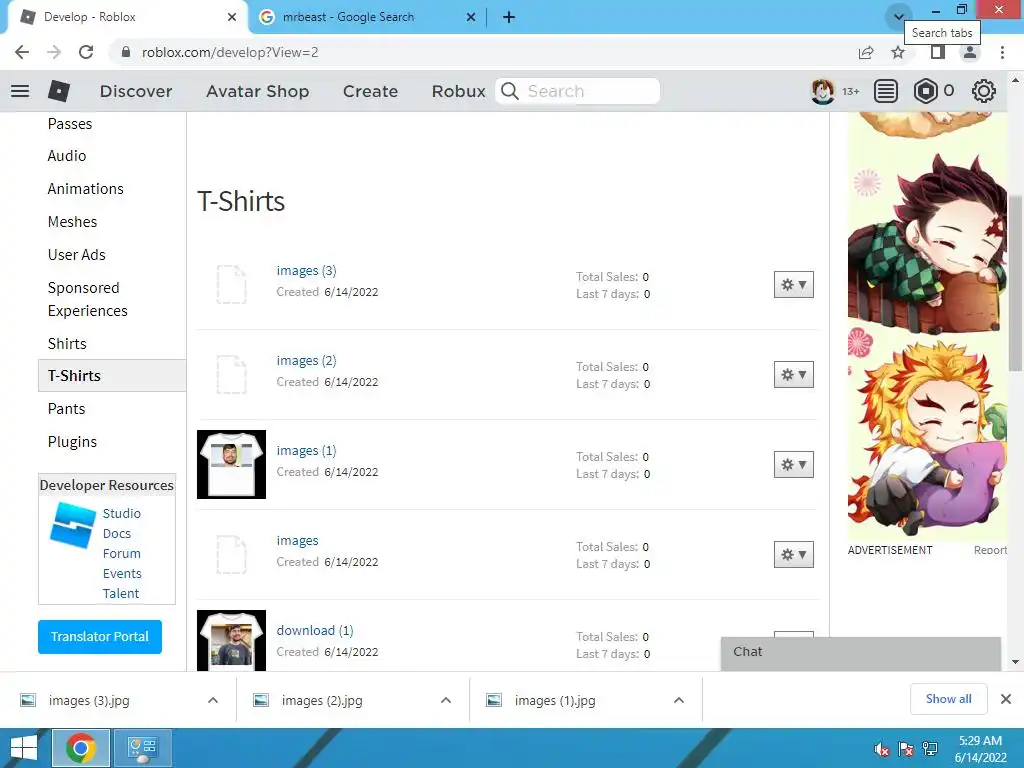Expand options for images (1).jpg download

679,700
